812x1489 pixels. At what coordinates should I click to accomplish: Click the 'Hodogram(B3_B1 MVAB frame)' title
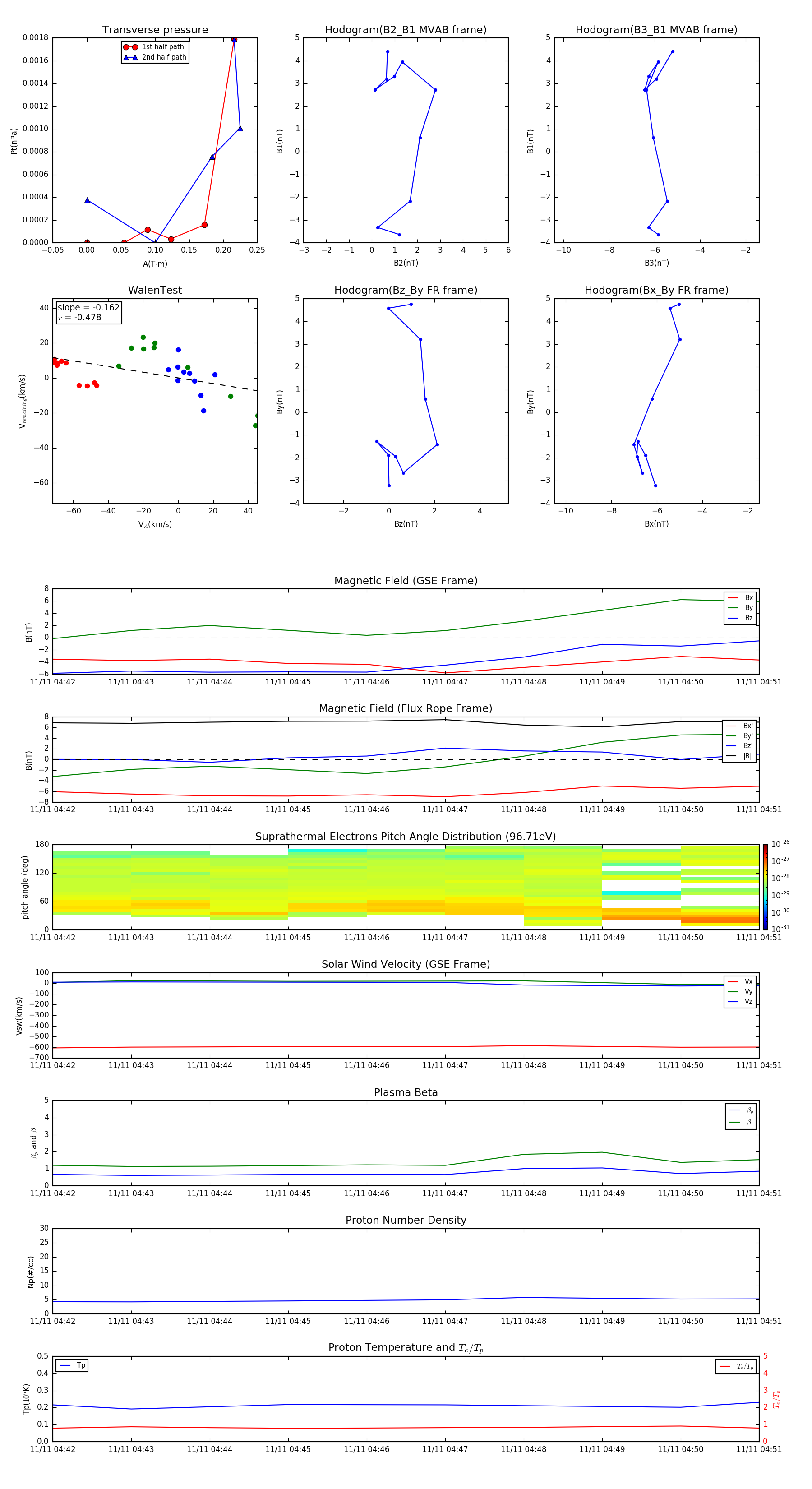click(x=656, y=30)
